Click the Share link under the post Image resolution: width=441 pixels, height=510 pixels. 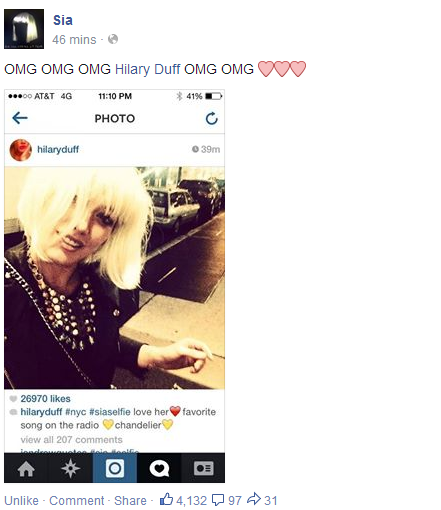point(130,501)
